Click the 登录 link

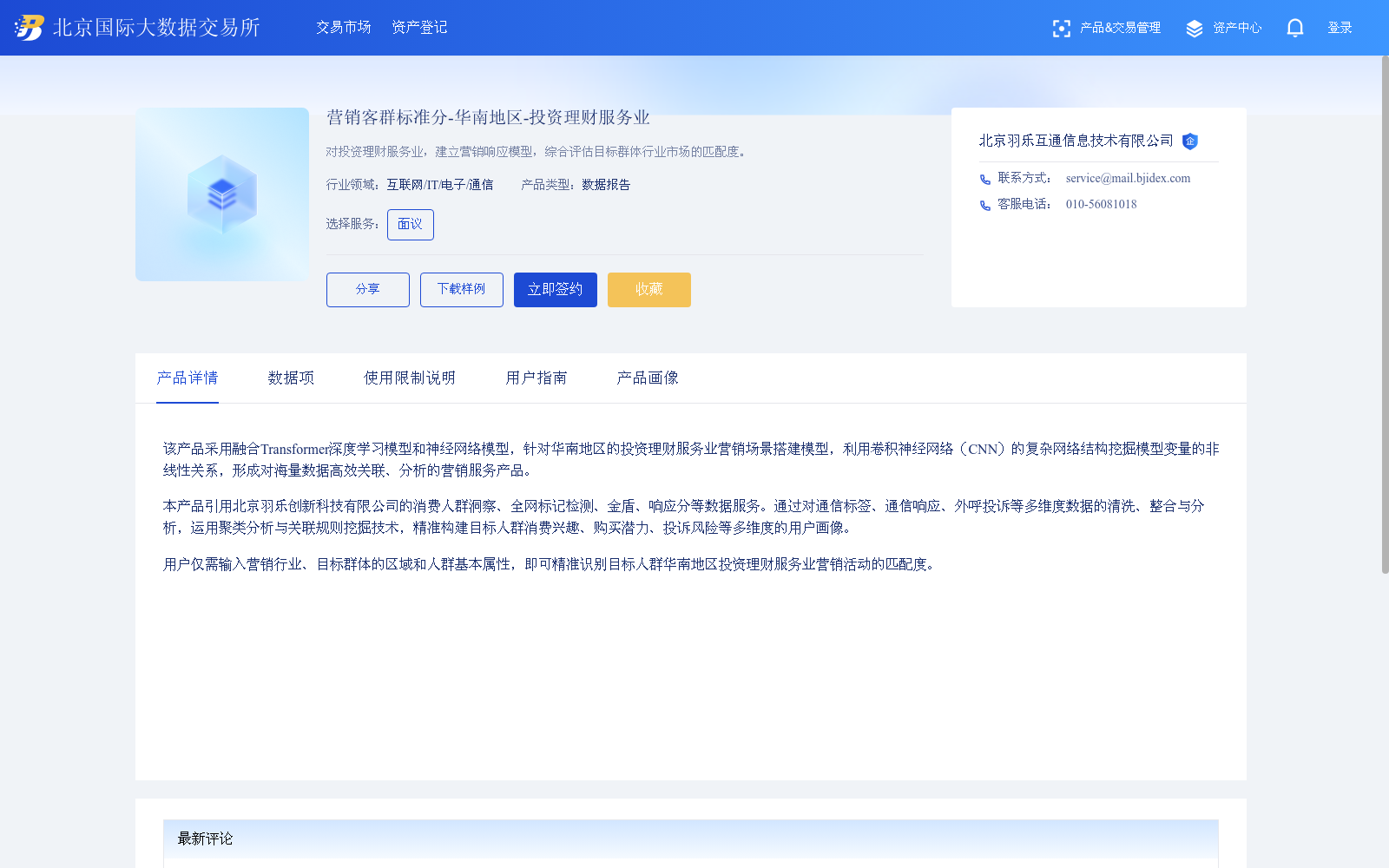tap(1340, 28)
